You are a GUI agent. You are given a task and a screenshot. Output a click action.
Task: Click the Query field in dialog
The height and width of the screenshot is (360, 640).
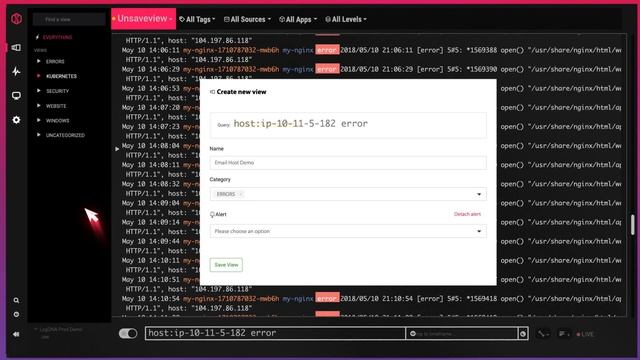point(348,124)
